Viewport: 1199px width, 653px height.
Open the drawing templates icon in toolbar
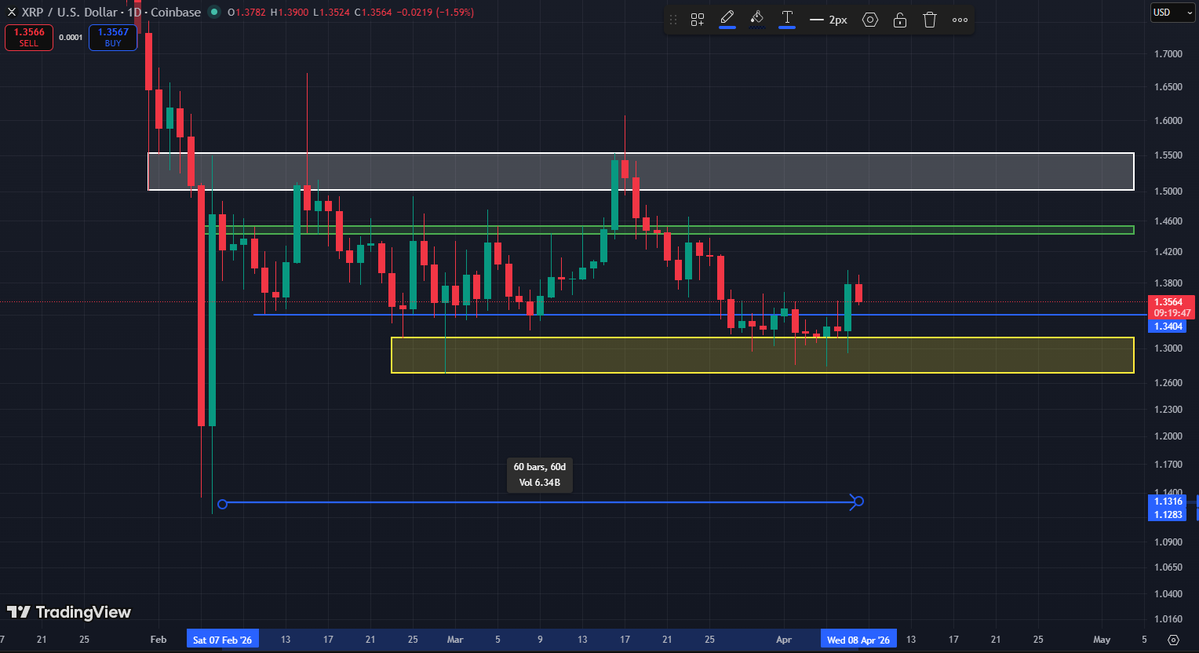[x=697, y=20]
